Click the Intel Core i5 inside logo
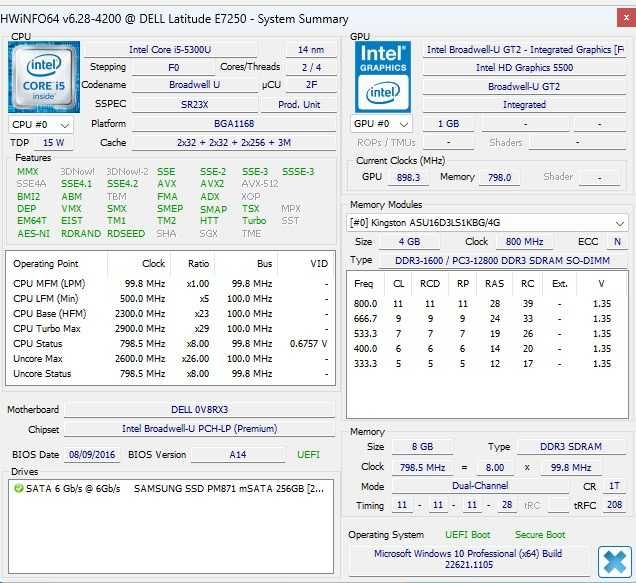The image size is (636, 583). (44, 77)
